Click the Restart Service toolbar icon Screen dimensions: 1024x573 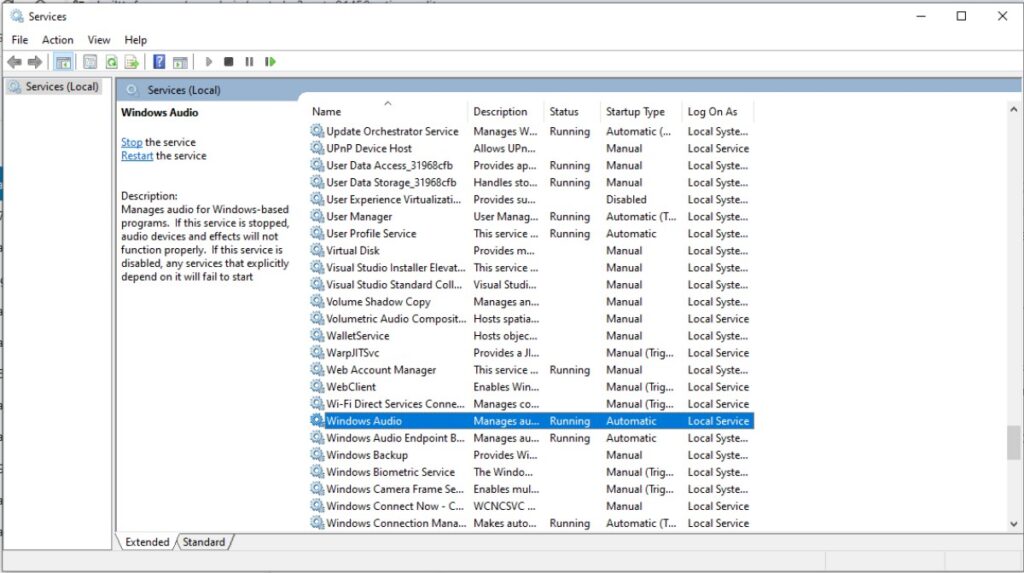[270, 61]
